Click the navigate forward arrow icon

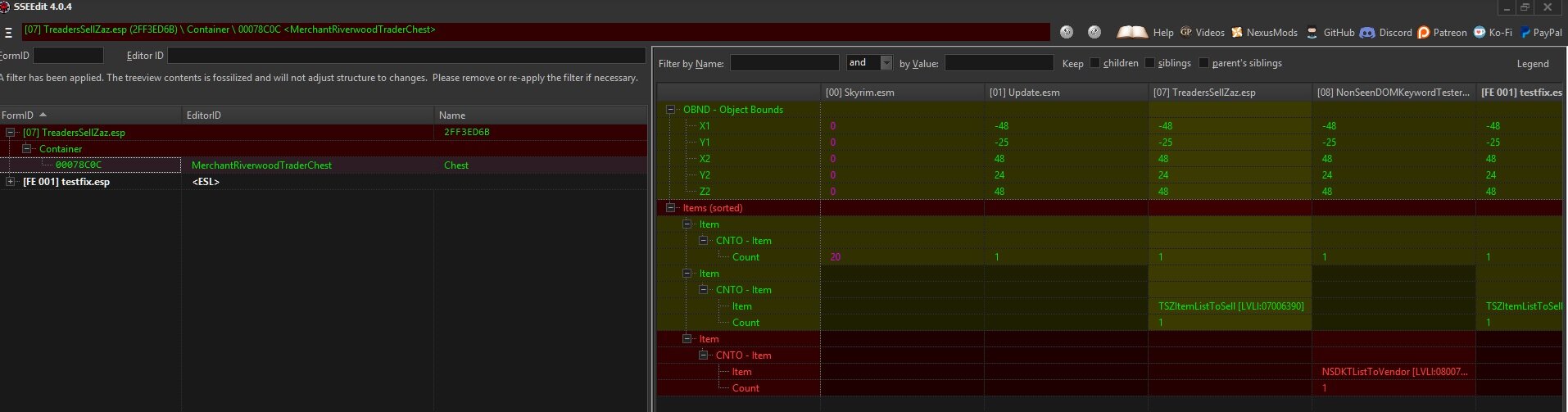(x=1094, y=32)
